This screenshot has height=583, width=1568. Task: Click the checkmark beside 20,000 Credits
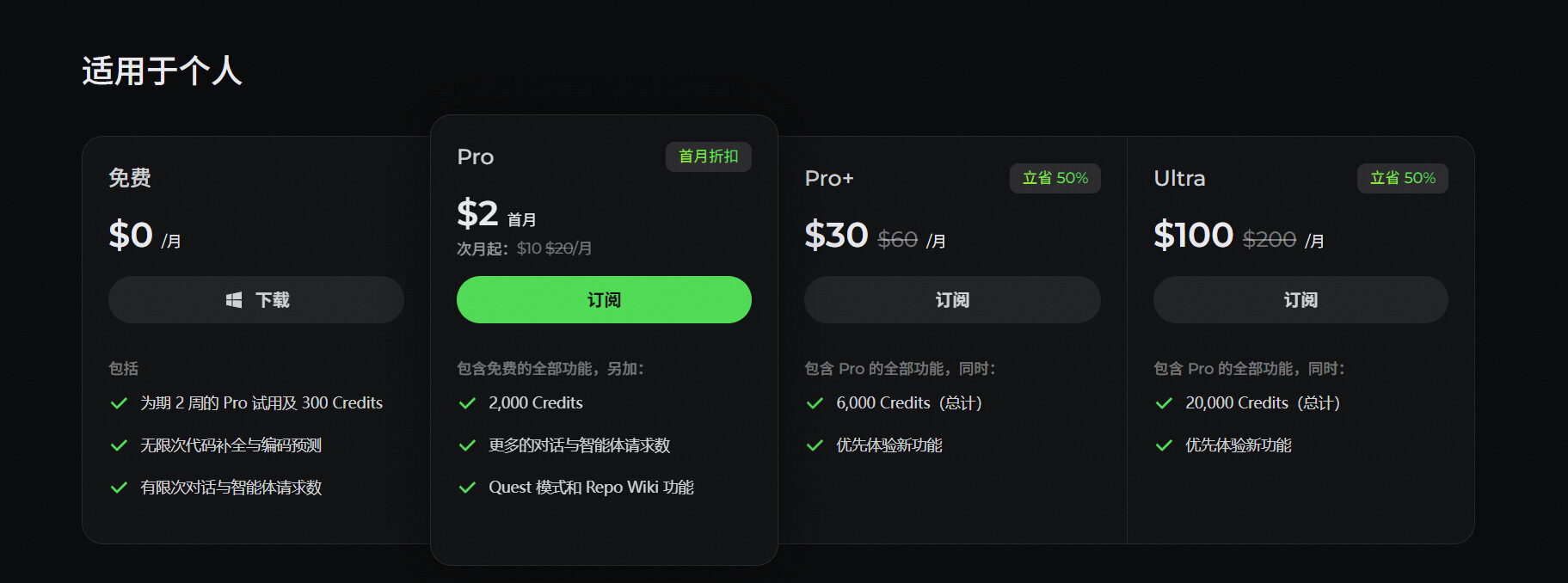(1164, 403)
